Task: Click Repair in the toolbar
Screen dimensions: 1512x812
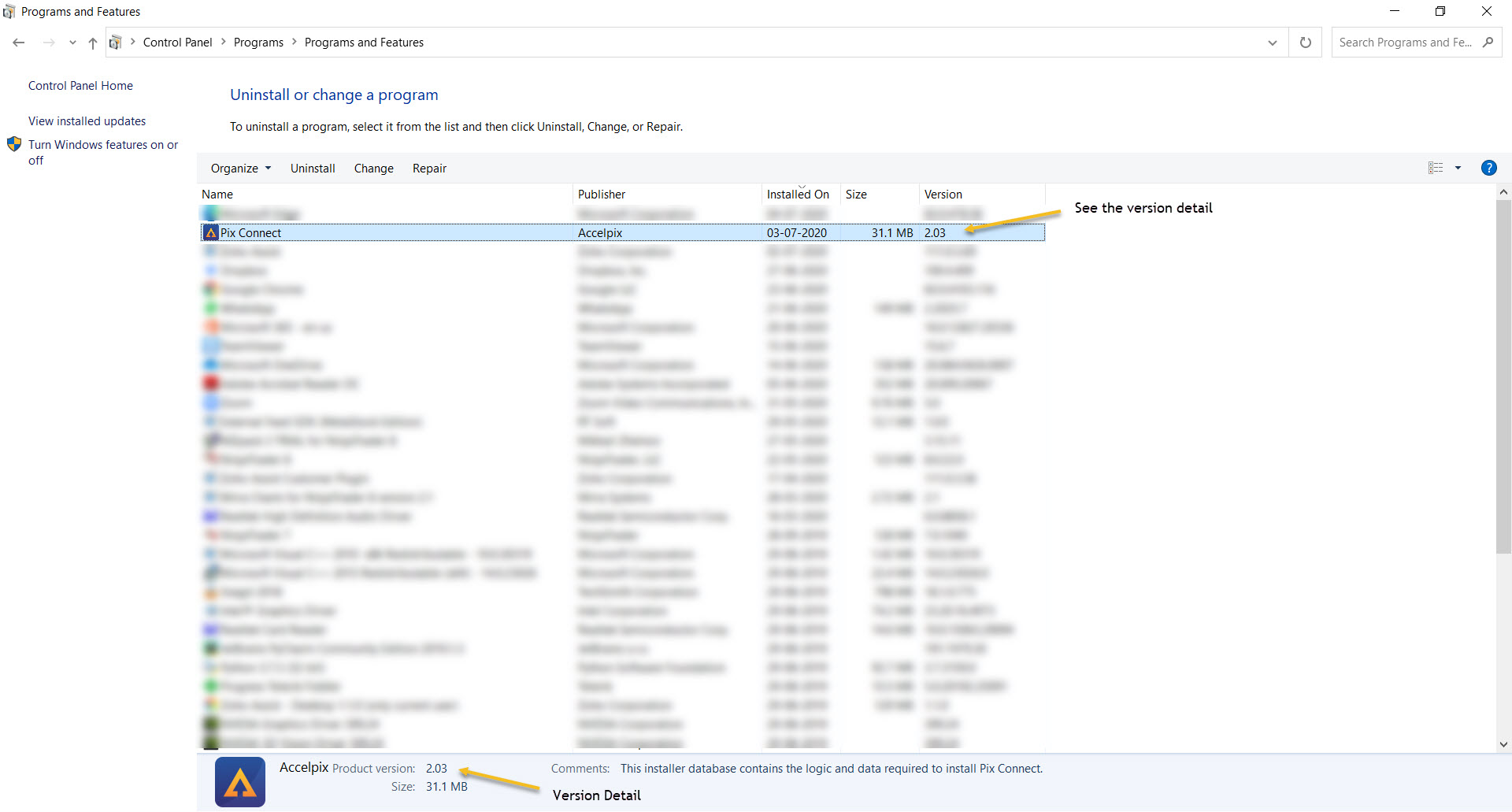Action: 429,169
